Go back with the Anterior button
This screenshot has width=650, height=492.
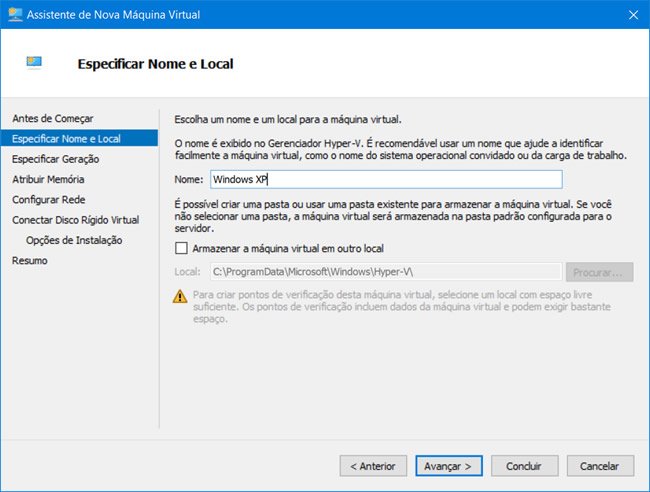click(373, 465)
